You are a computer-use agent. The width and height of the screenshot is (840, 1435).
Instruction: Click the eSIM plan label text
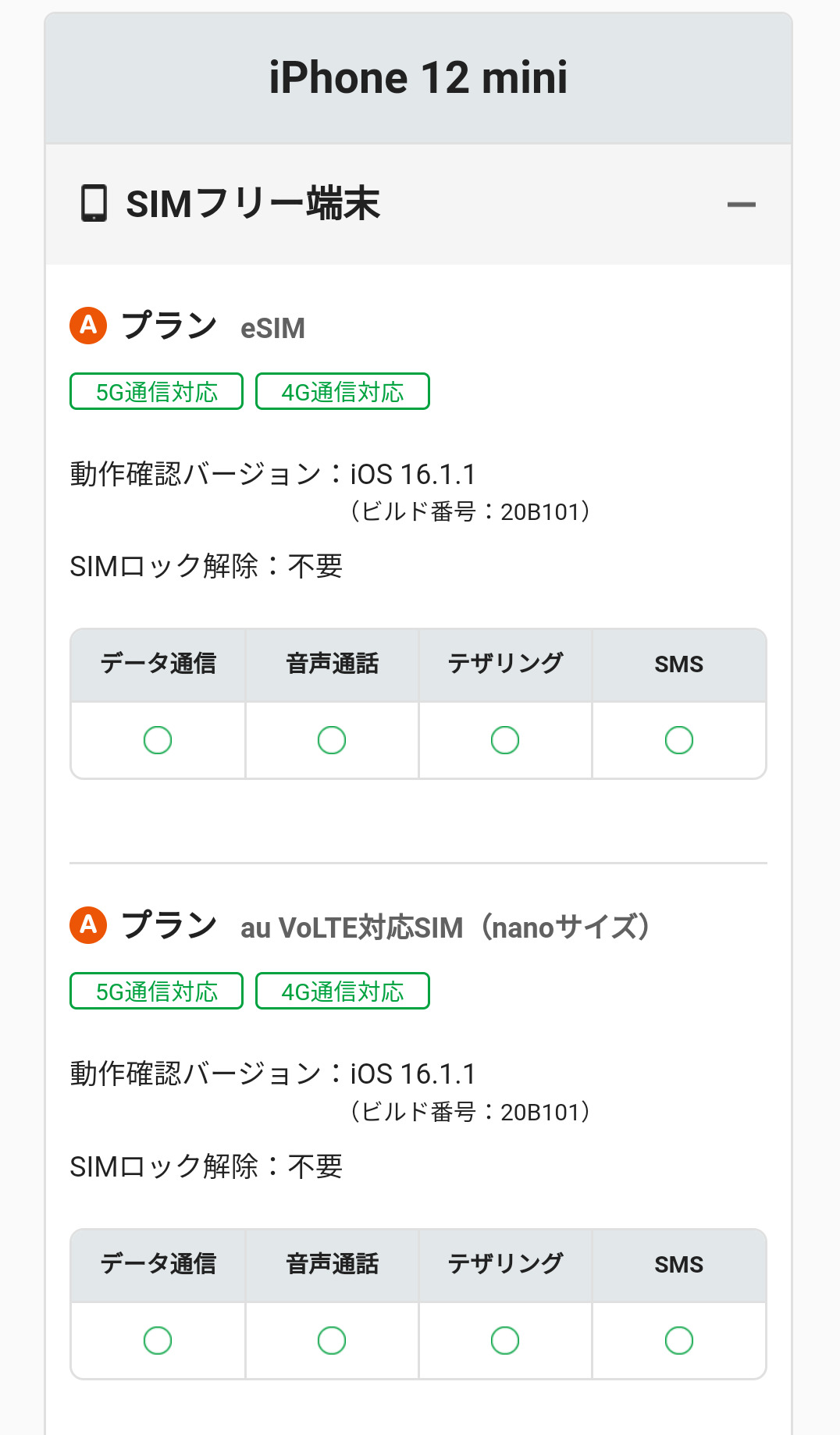272,328
